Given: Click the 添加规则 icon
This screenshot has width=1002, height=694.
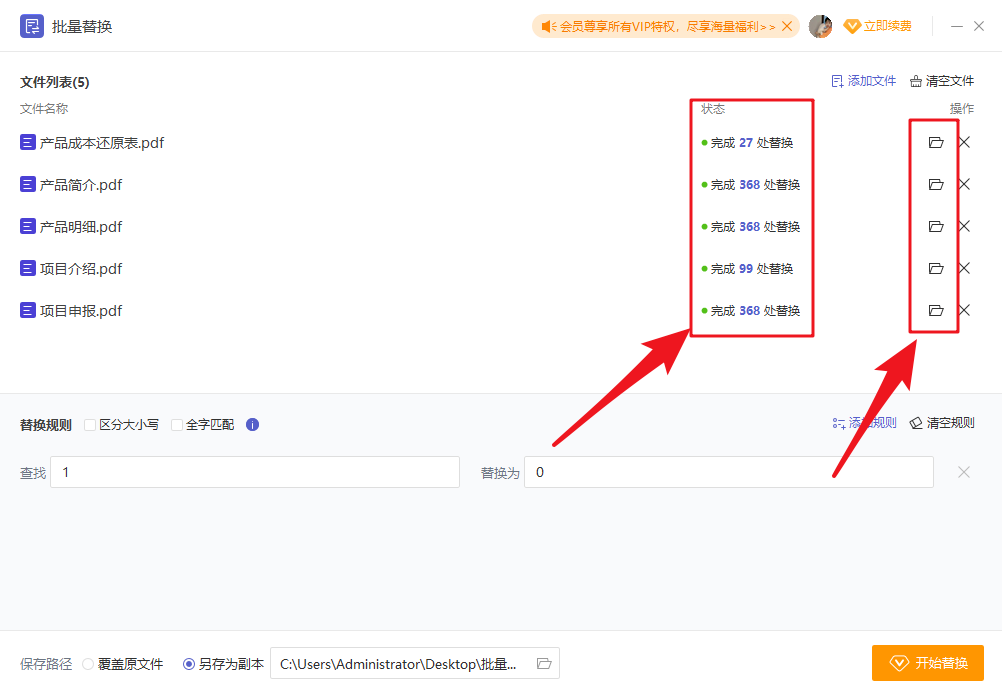Looking at the screenshot, I should click(837, 422).
